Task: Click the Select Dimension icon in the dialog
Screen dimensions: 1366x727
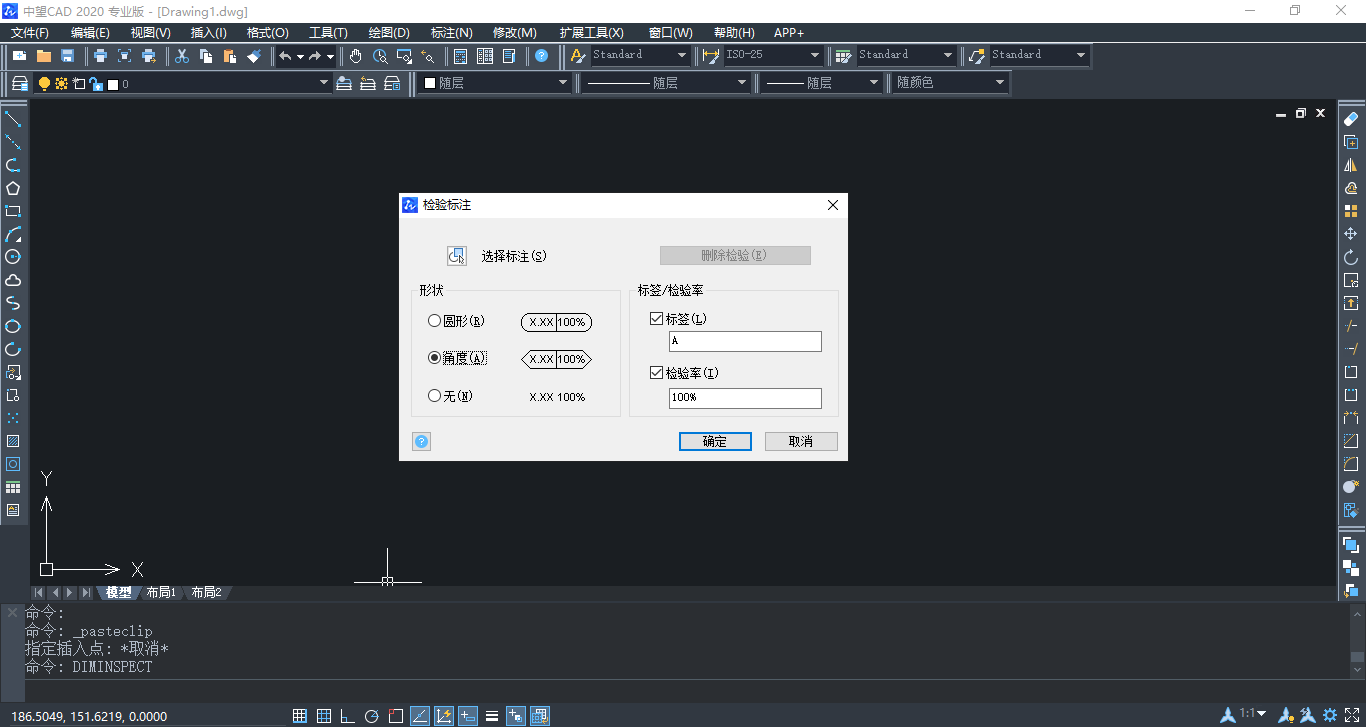Action: pos(457,255)
